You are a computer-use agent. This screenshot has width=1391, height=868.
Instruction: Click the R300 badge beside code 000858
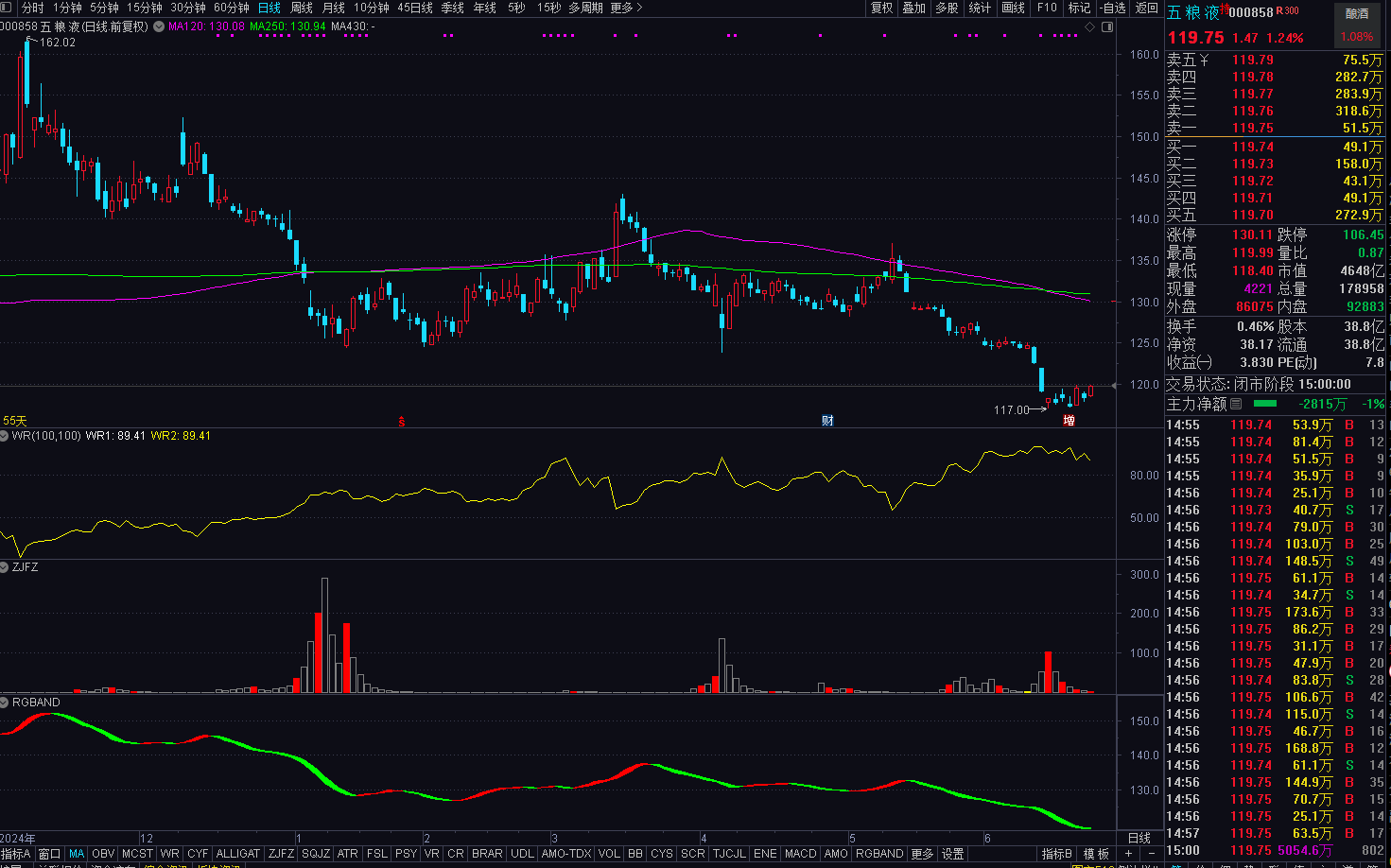point(1288,11)
